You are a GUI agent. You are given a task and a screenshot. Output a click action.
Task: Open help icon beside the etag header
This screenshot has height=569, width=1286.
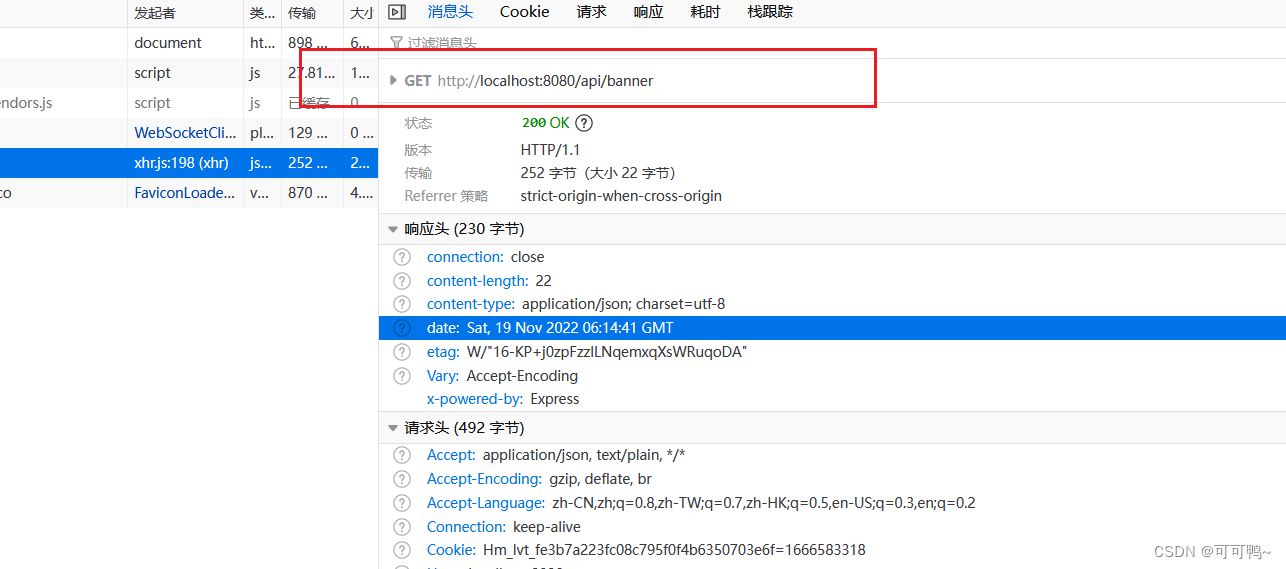402,352
